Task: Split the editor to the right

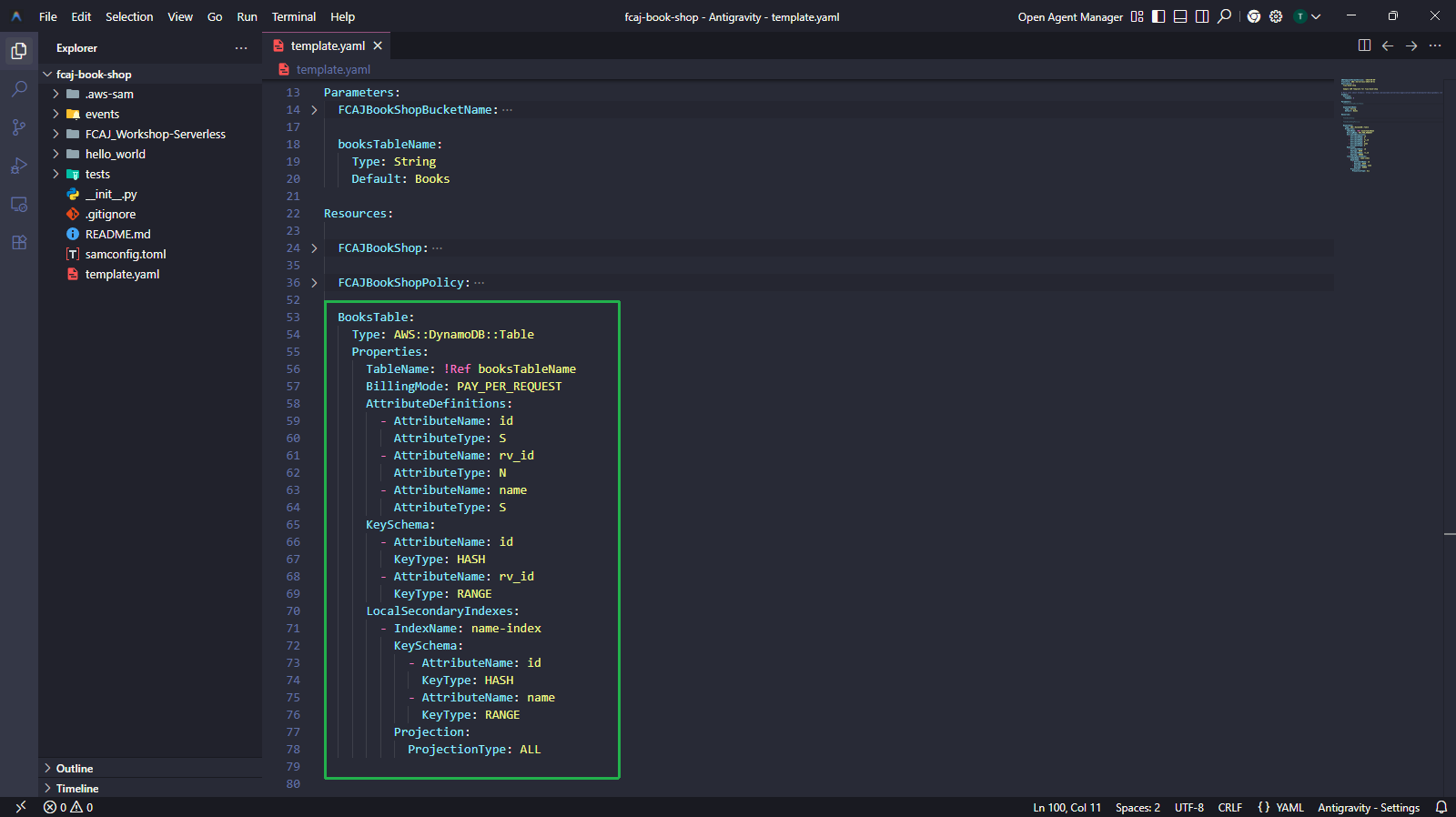Action: pyautogui.click(x=1364, y=45)
